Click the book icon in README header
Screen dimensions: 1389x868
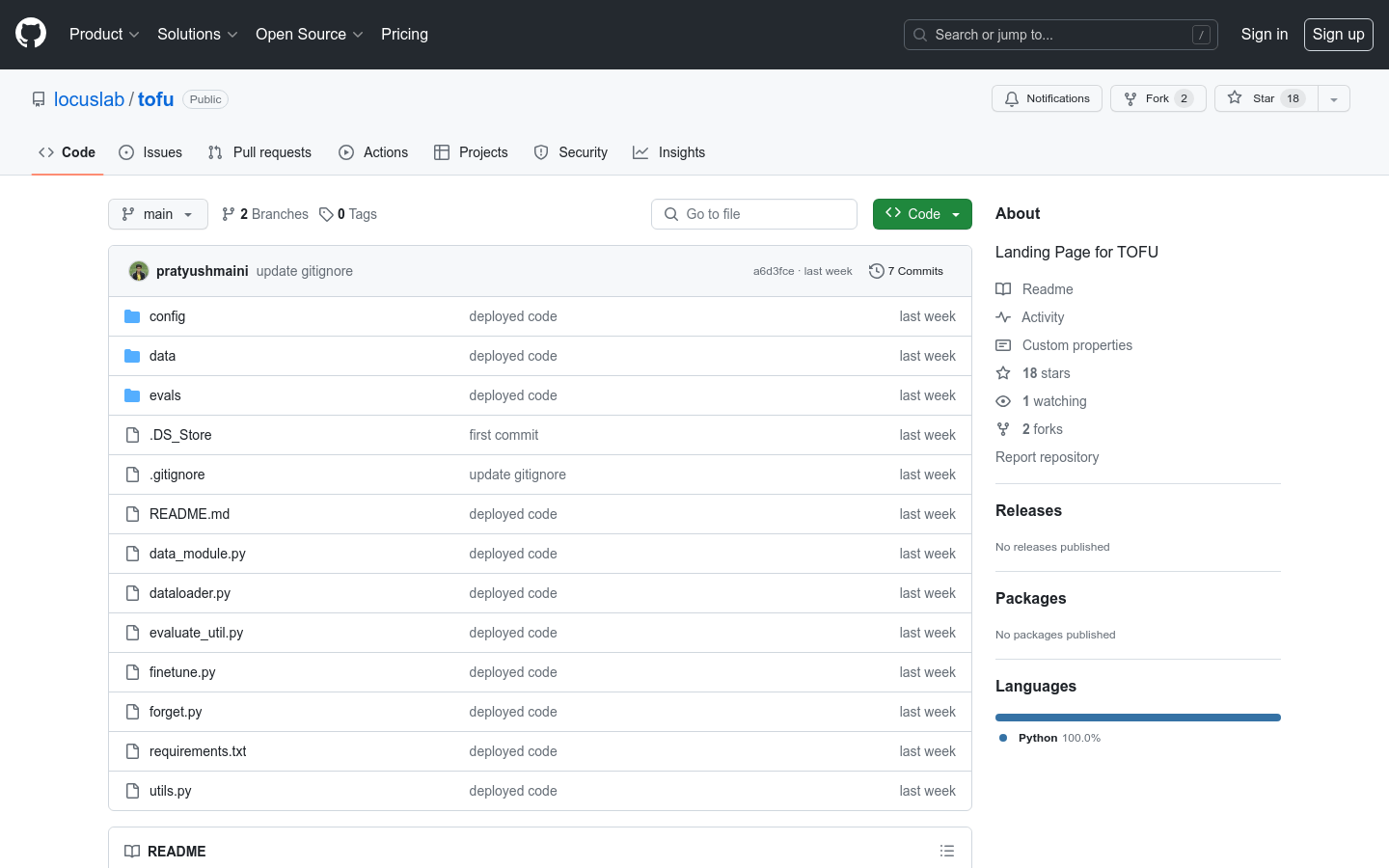[x=132, y=852]
